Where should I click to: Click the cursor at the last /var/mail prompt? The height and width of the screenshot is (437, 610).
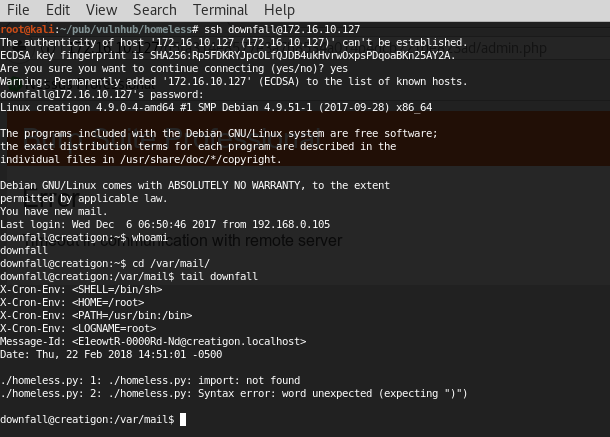183,419
